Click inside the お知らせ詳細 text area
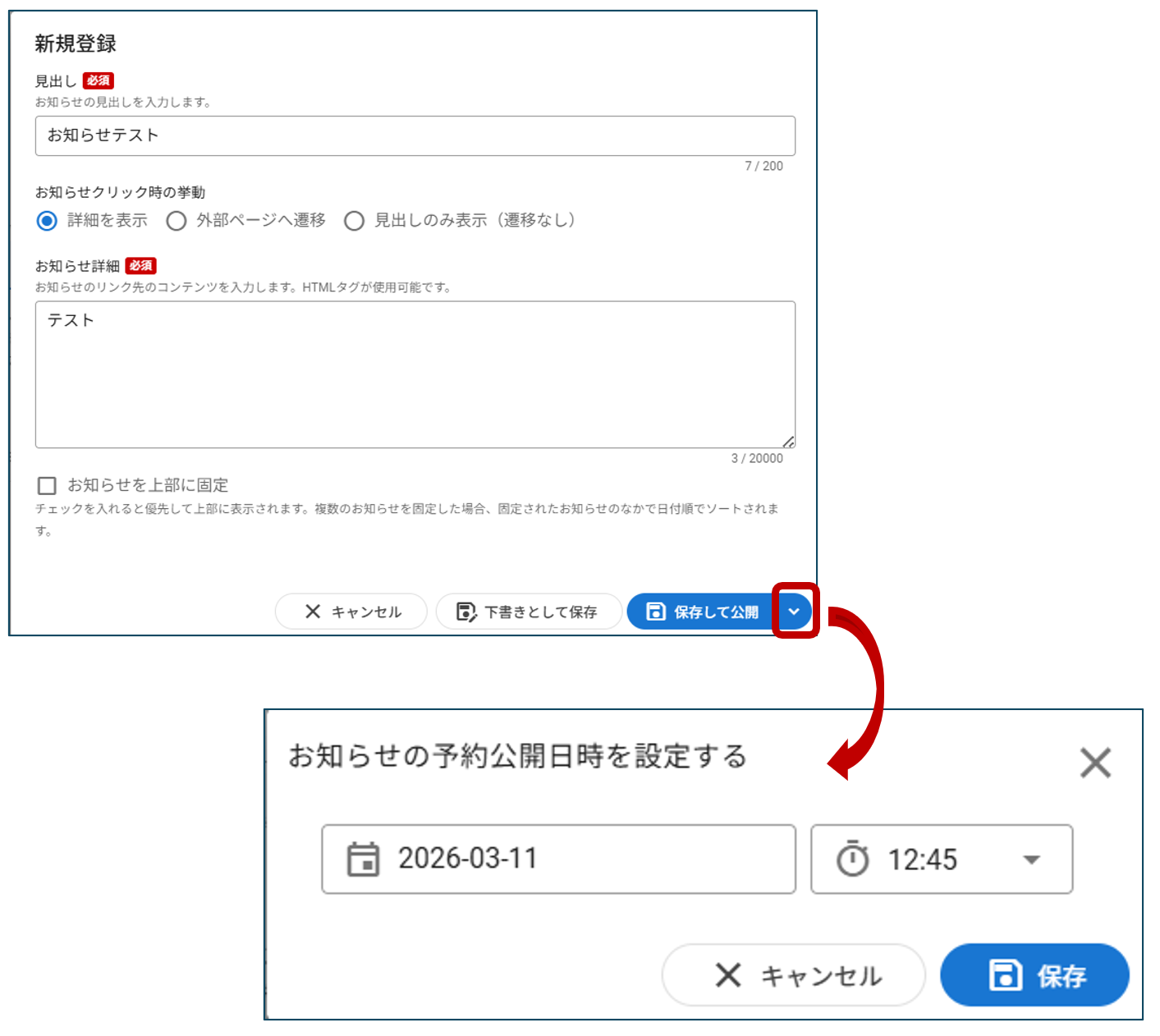1160x1036 pixels. click(x=415, y=374)
